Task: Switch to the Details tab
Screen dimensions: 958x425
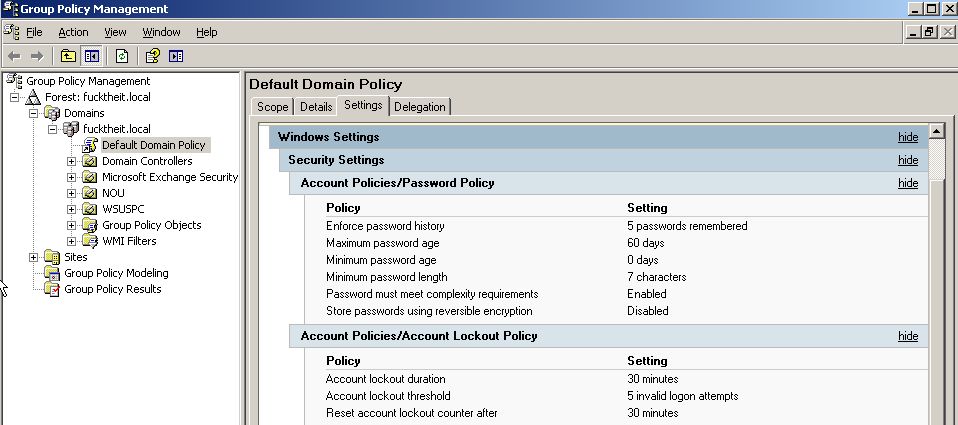Action: click(316, 107)
